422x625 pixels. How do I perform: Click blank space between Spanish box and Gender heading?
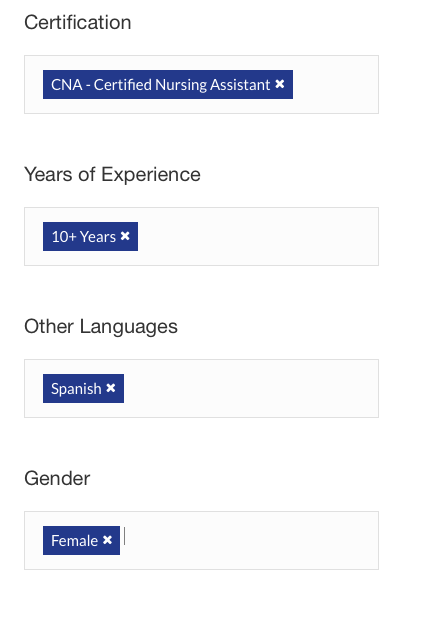point(201,440)
